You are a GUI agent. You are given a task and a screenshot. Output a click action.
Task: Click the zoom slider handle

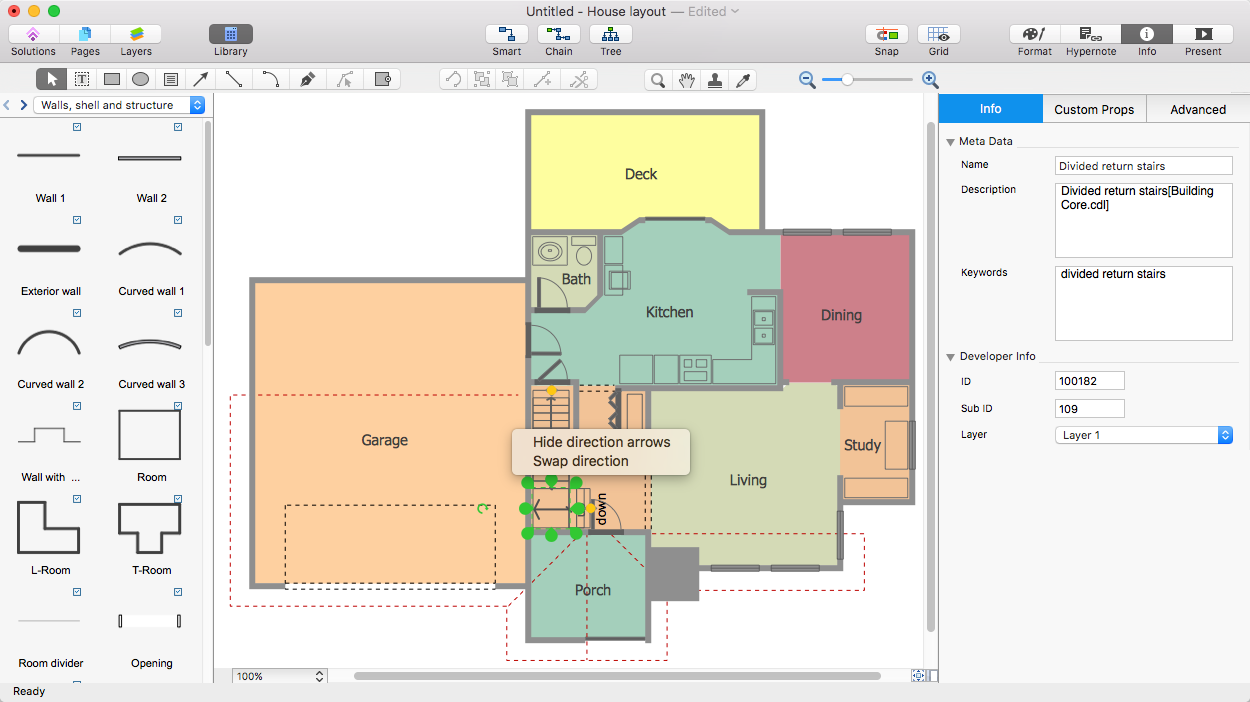point(847,80)
